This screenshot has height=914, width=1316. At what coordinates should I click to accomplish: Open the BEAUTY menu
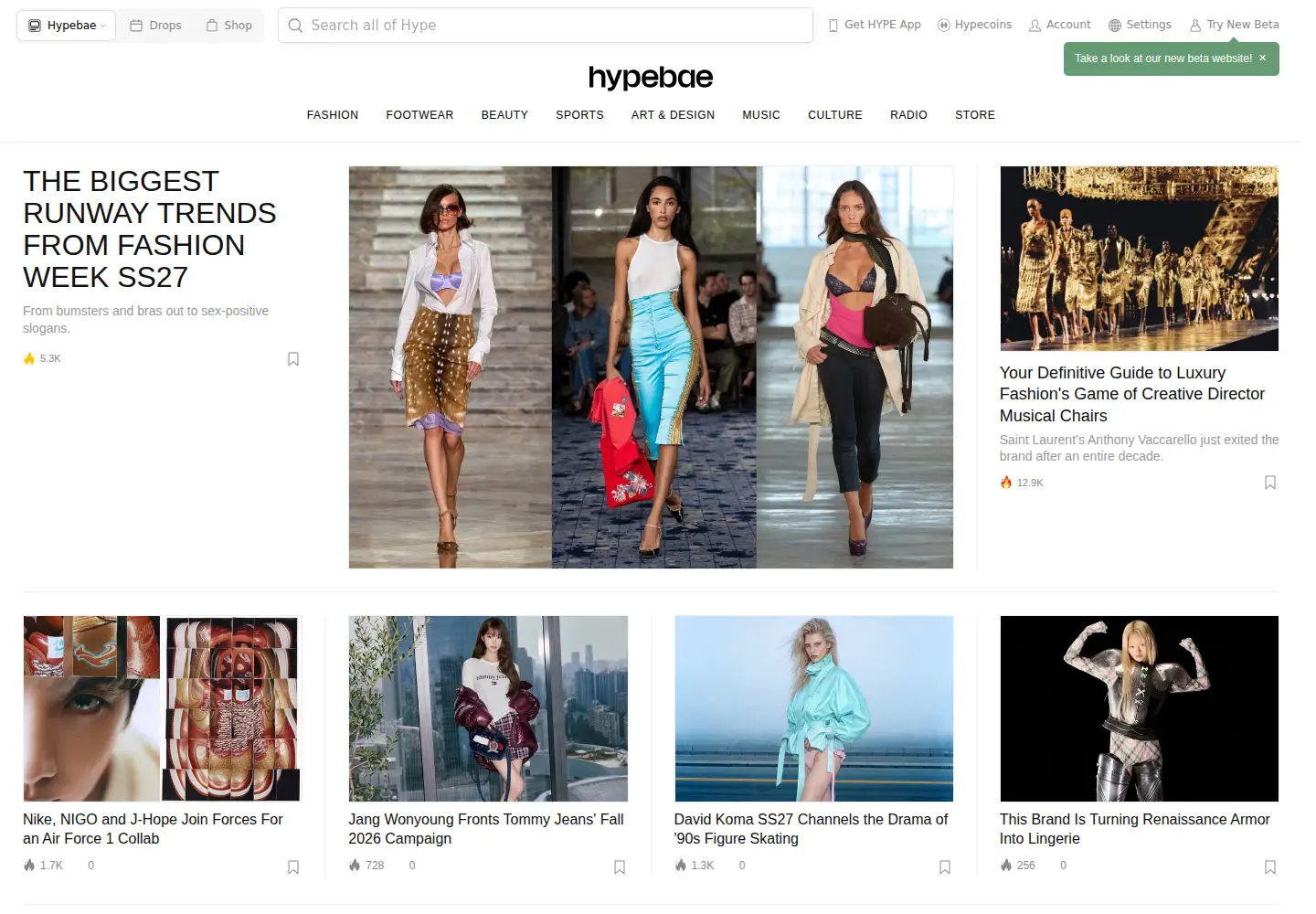(504, 115)
